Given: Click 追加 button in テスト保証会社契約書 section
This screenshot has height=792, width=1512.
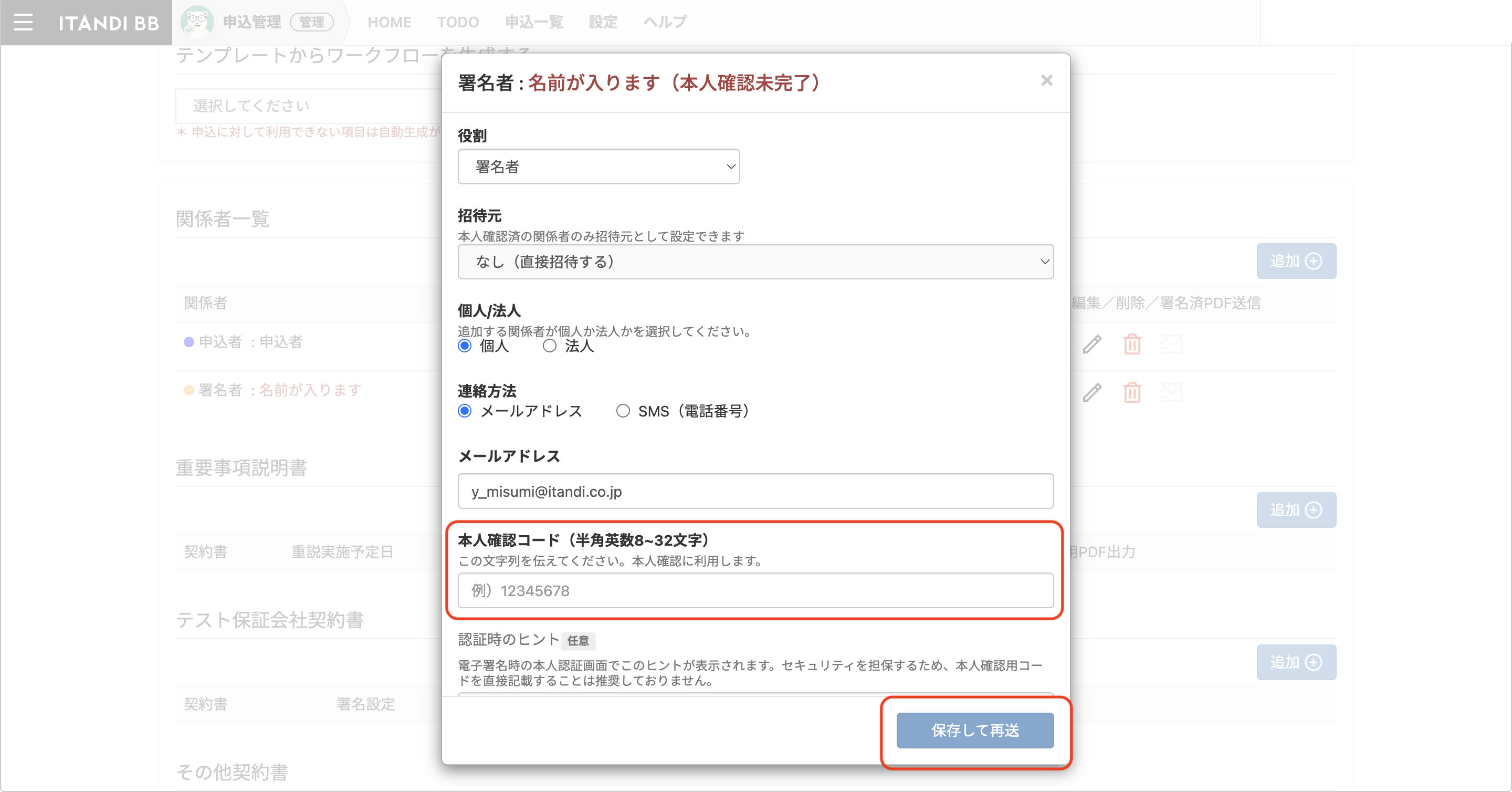Looking at the screenshot, I should 1296,663.
